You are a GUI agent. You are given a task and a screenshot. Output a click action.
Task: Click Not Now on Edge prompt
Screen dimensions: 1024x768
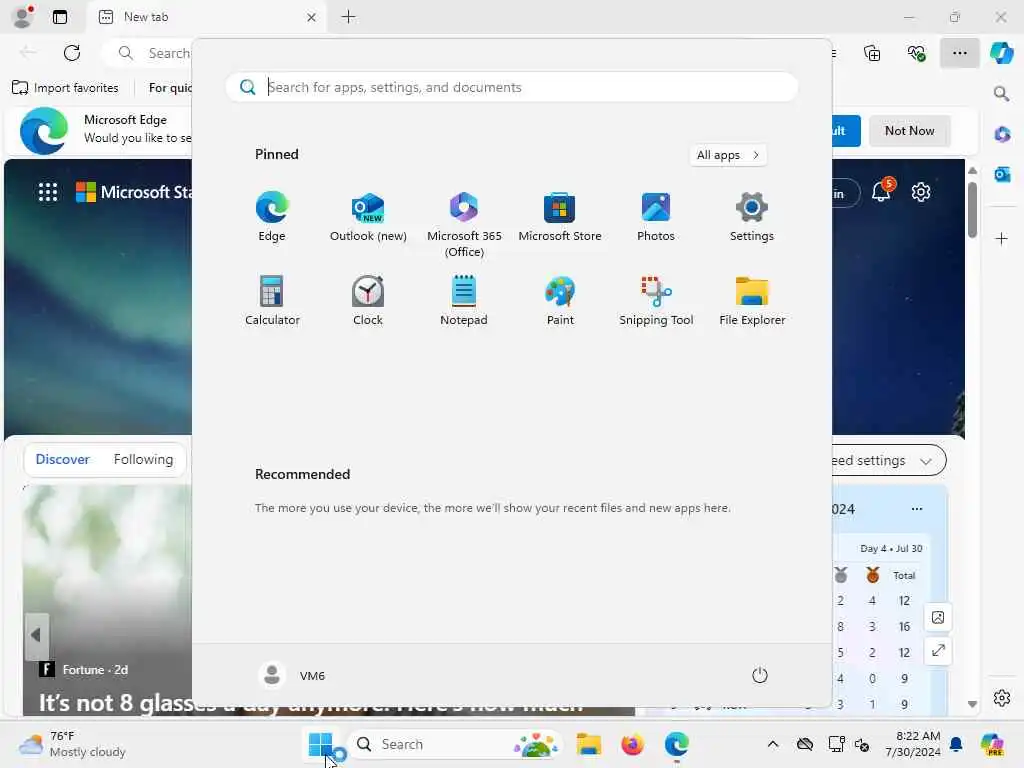909,131
